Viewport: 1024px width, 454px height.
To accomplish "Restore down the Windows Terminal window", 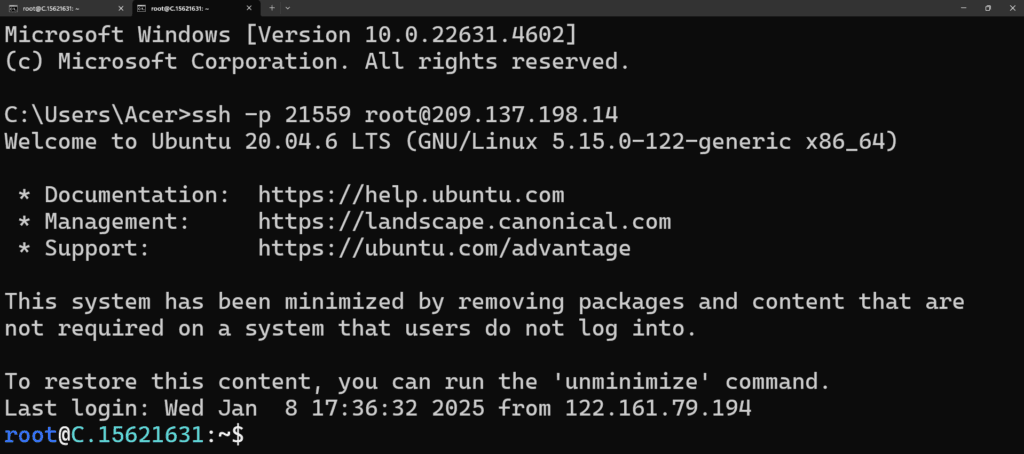I will pos(987,8).
